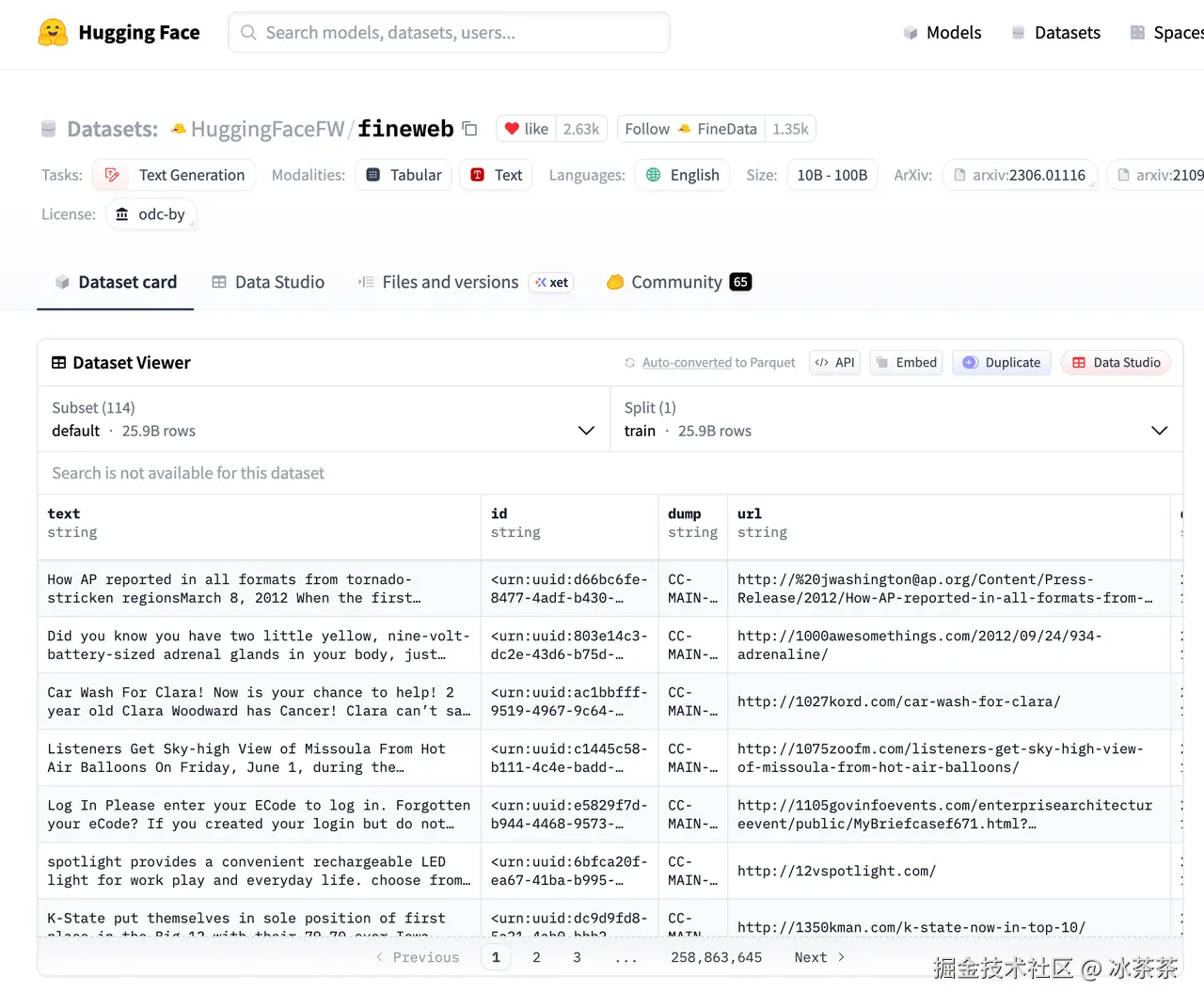
Task: Switch to the Data Studio tab
Action: click(x=268, y=282)
